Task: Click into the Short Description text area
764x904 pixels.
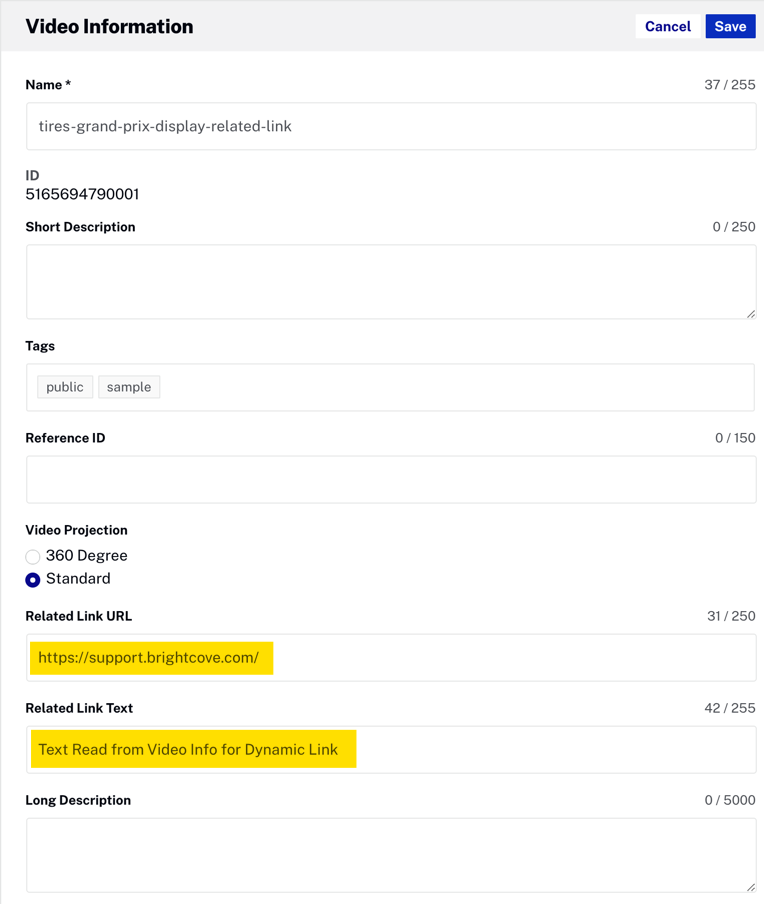Action: tap(390, 281)
